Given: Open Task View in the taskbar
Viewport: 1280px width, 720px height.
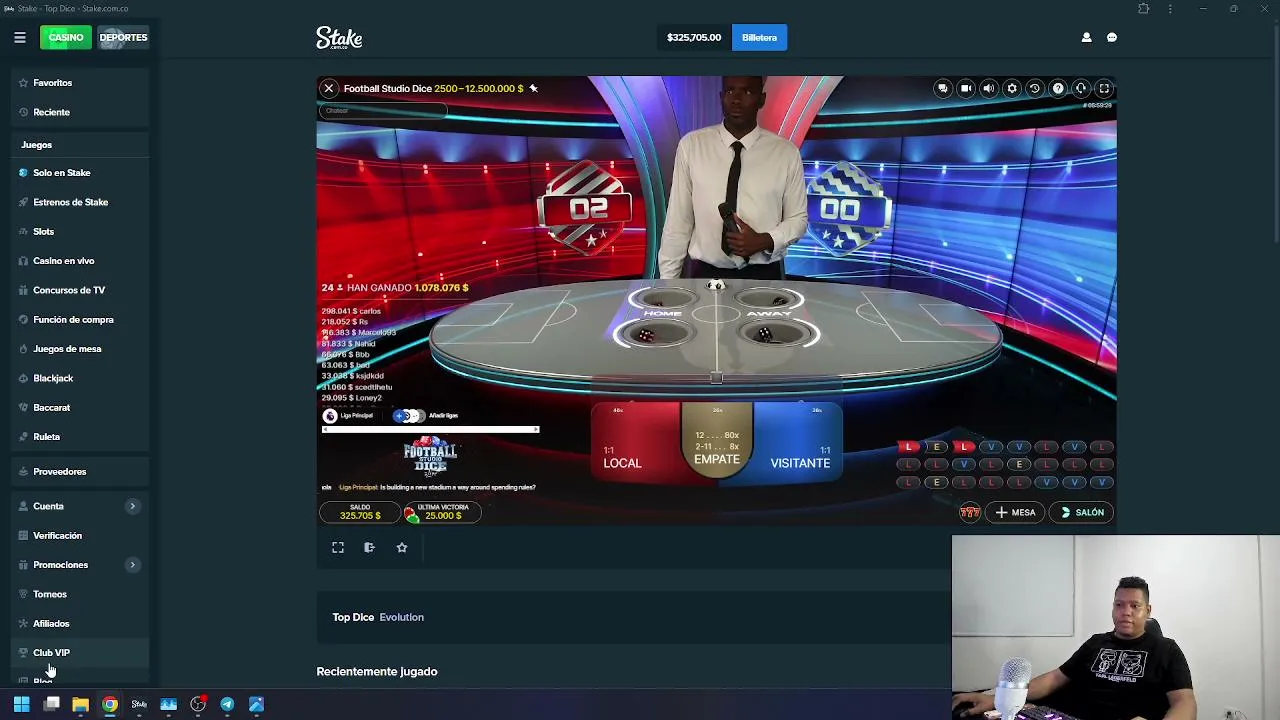Looking at the screenshot, I should 52,705.
